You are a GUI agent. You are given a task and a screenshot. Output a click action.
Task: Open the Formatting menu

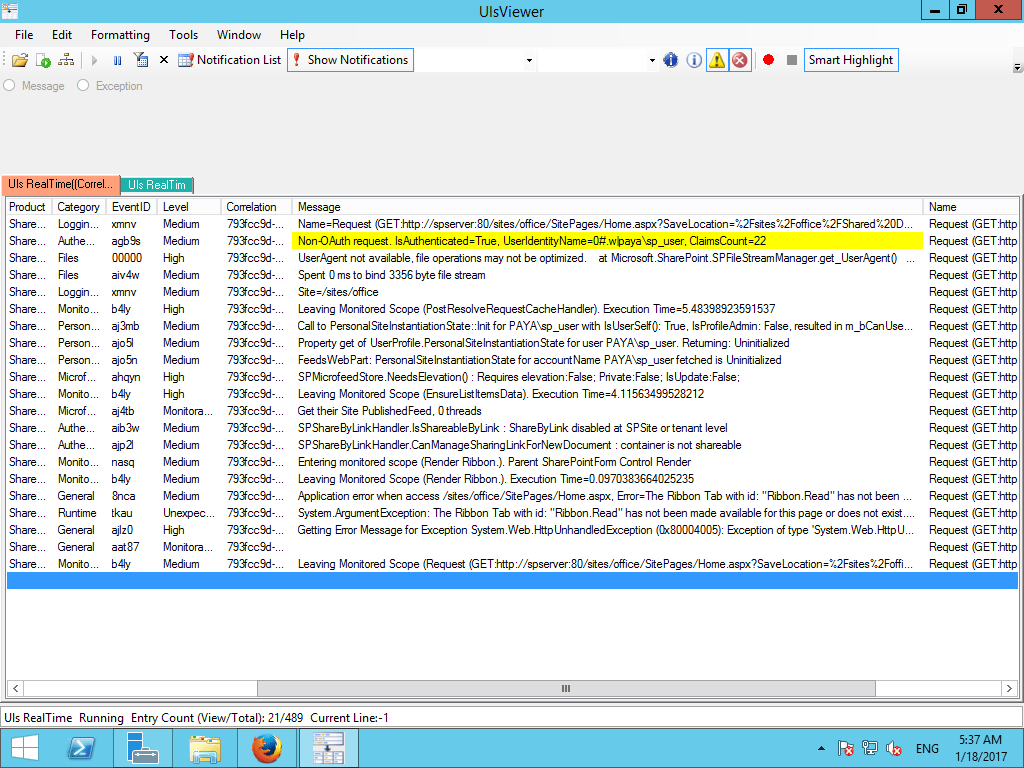(x=120, y=35)
